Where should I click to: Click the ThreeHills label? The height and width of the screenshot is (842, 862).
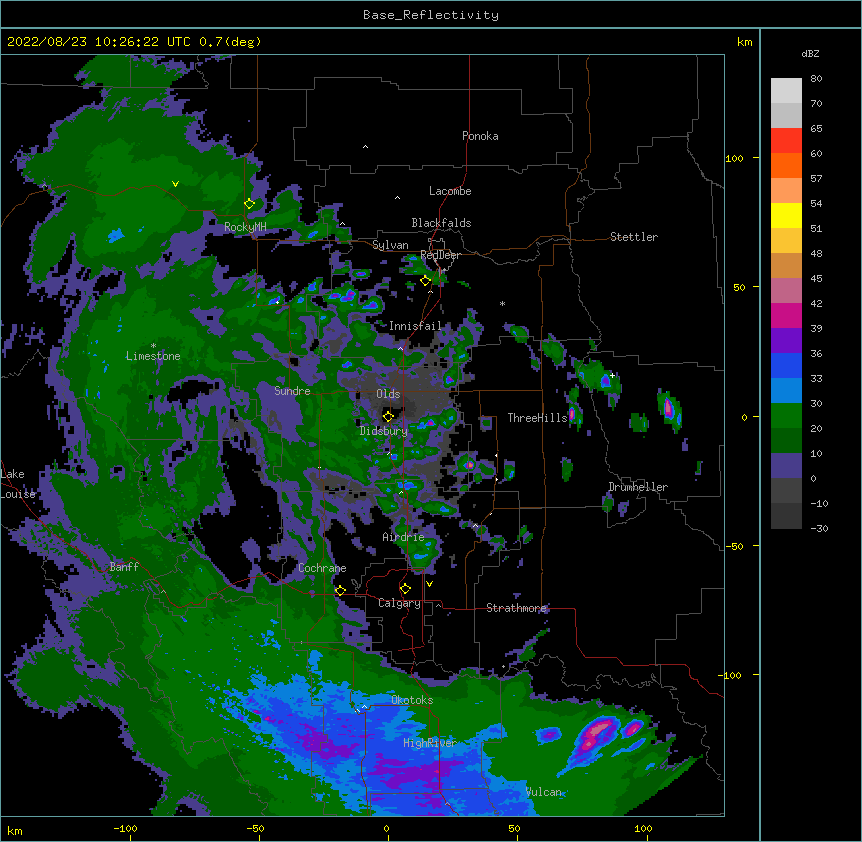tap(537, 418)
